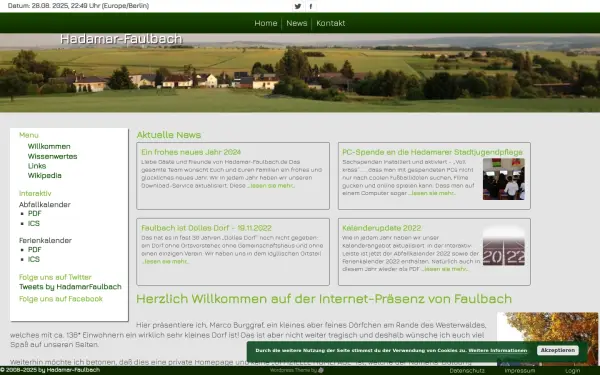Viewport: 600px width, 375px height.
Task: Open Kontakt in navigation bar
Action: [x=331, y=23]
